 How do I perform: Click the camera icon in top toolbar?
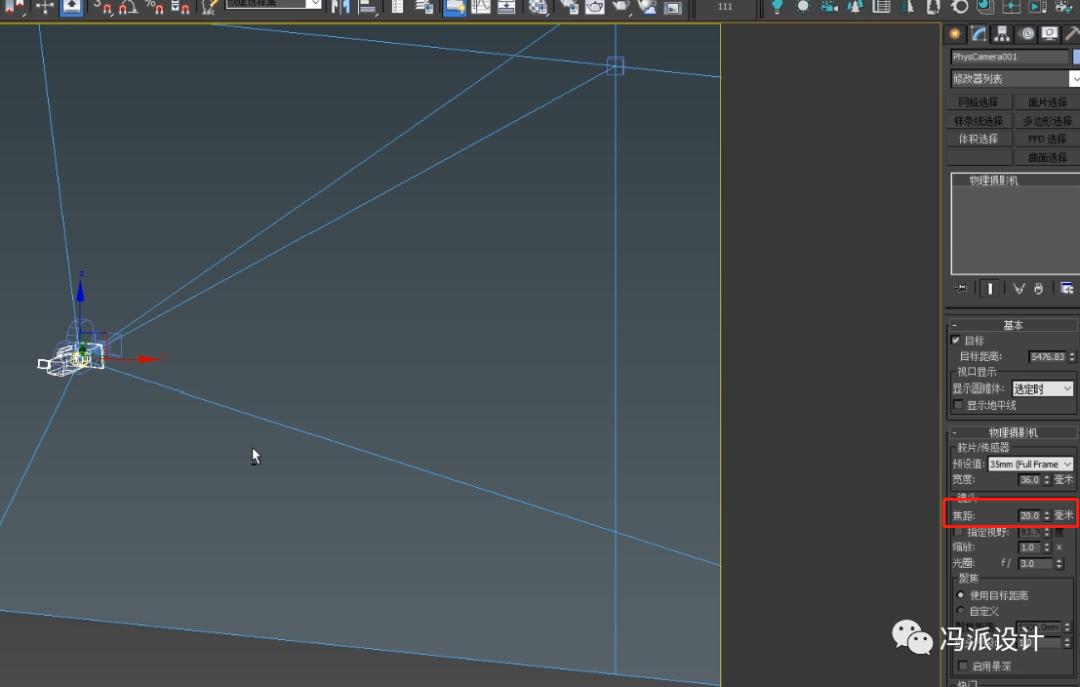pyautogui.click(x=829, y=7)
